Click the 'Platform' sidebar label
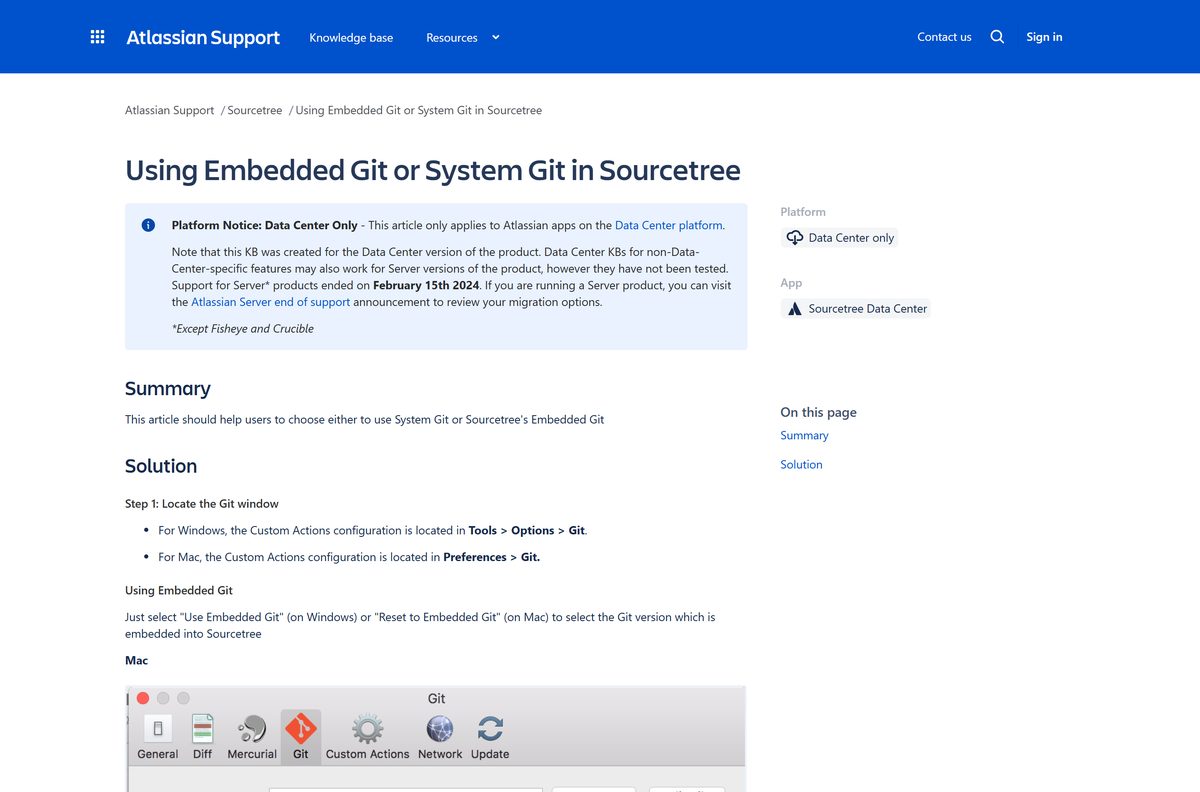 803,212
